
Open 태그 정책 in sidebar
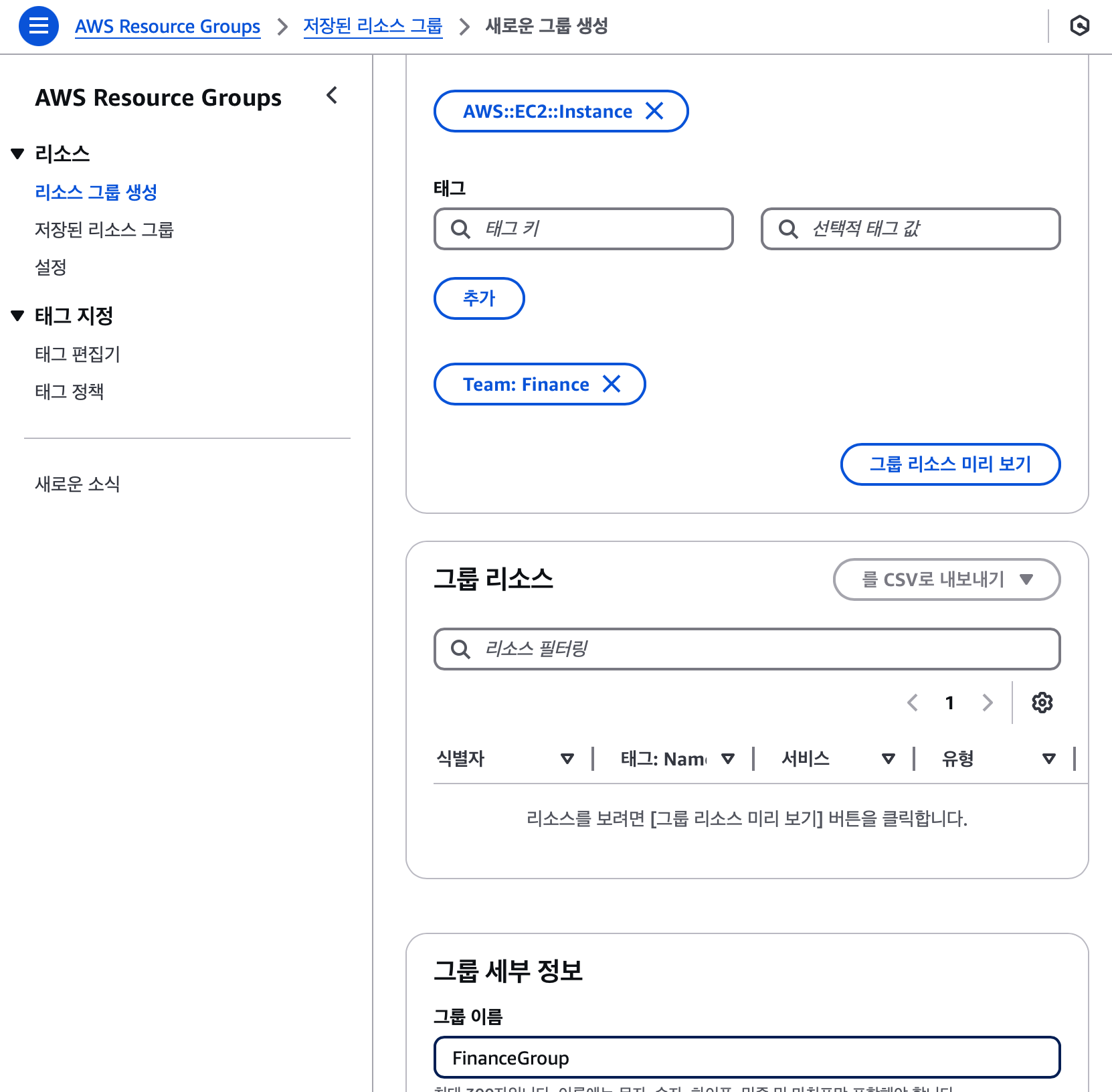click(x=69, y=391)
